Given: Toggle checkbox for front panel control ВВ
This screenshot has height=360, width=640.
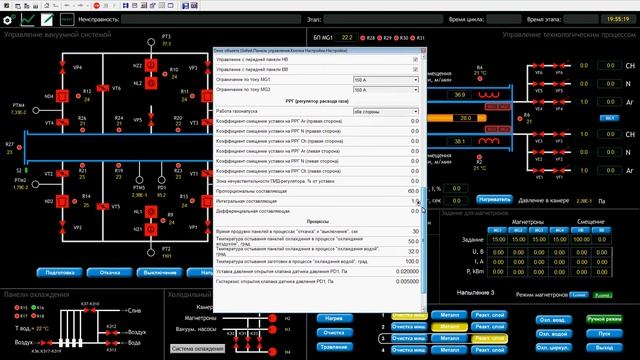Looking at the screenshot, I should click(x=416, y=70).
